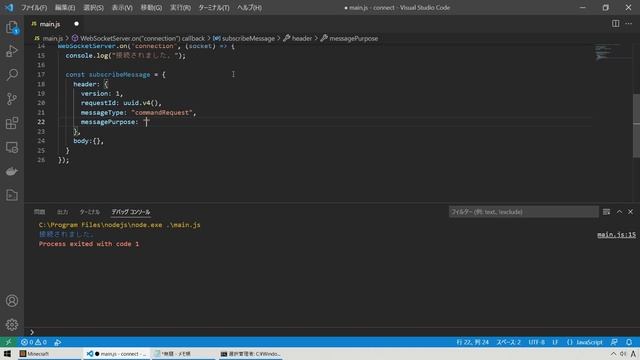Close the bottom panel
This screenshot has height=360, width=640.
(631, 211)
